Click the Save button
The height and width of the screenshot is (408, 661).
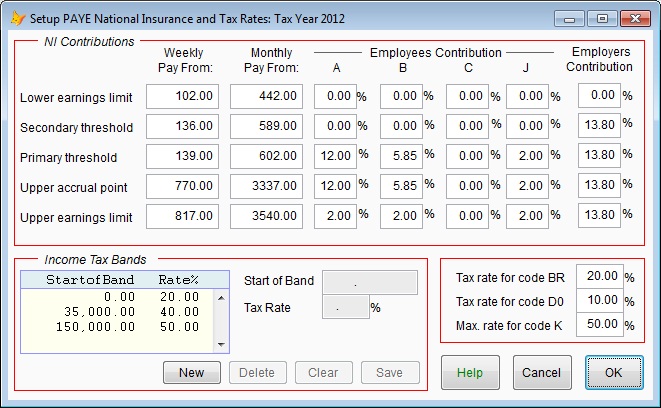point(390,373)
